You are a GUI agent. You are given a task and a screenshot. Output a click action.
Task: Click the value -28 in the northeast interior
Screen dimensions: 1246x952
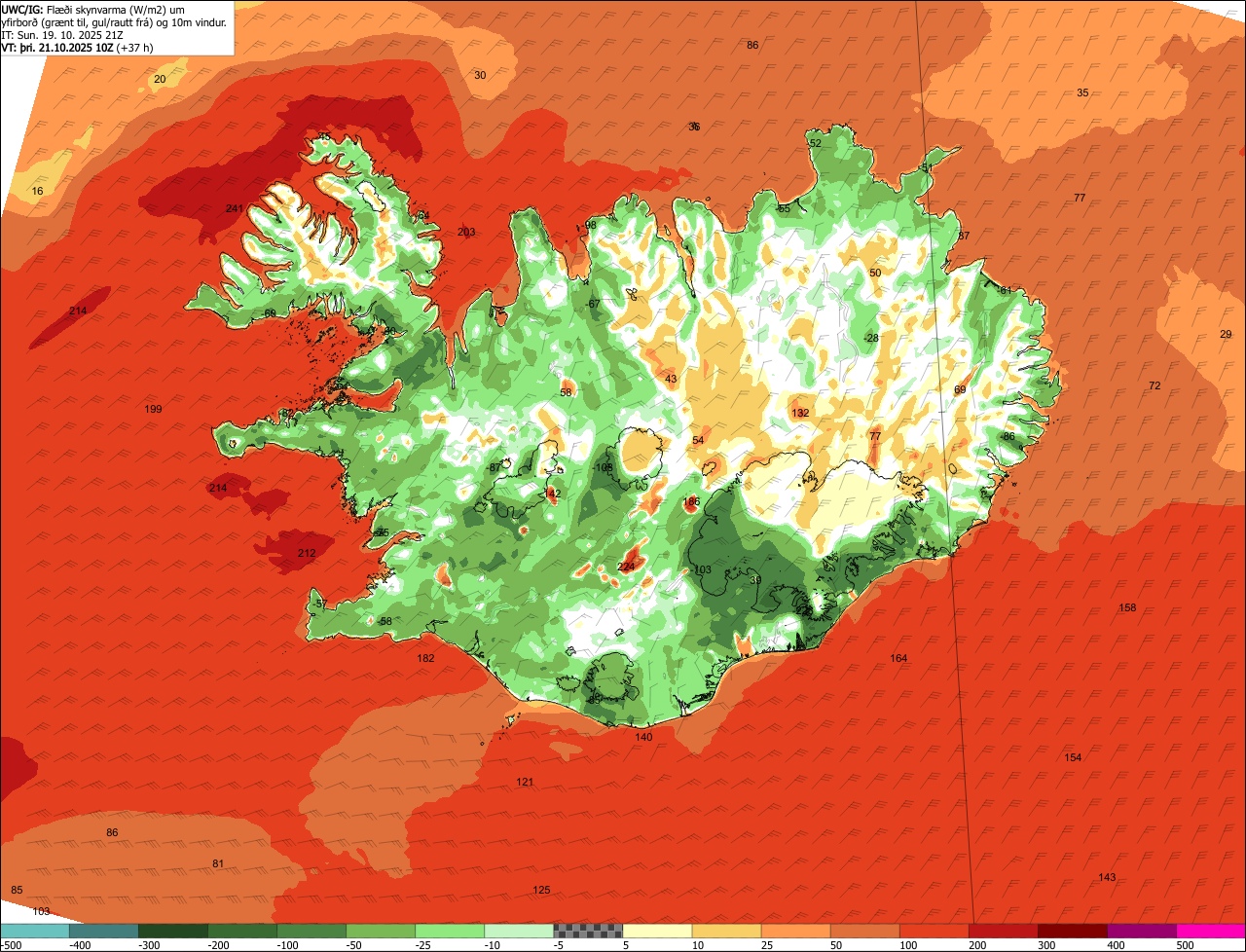(x=871, y=338)
